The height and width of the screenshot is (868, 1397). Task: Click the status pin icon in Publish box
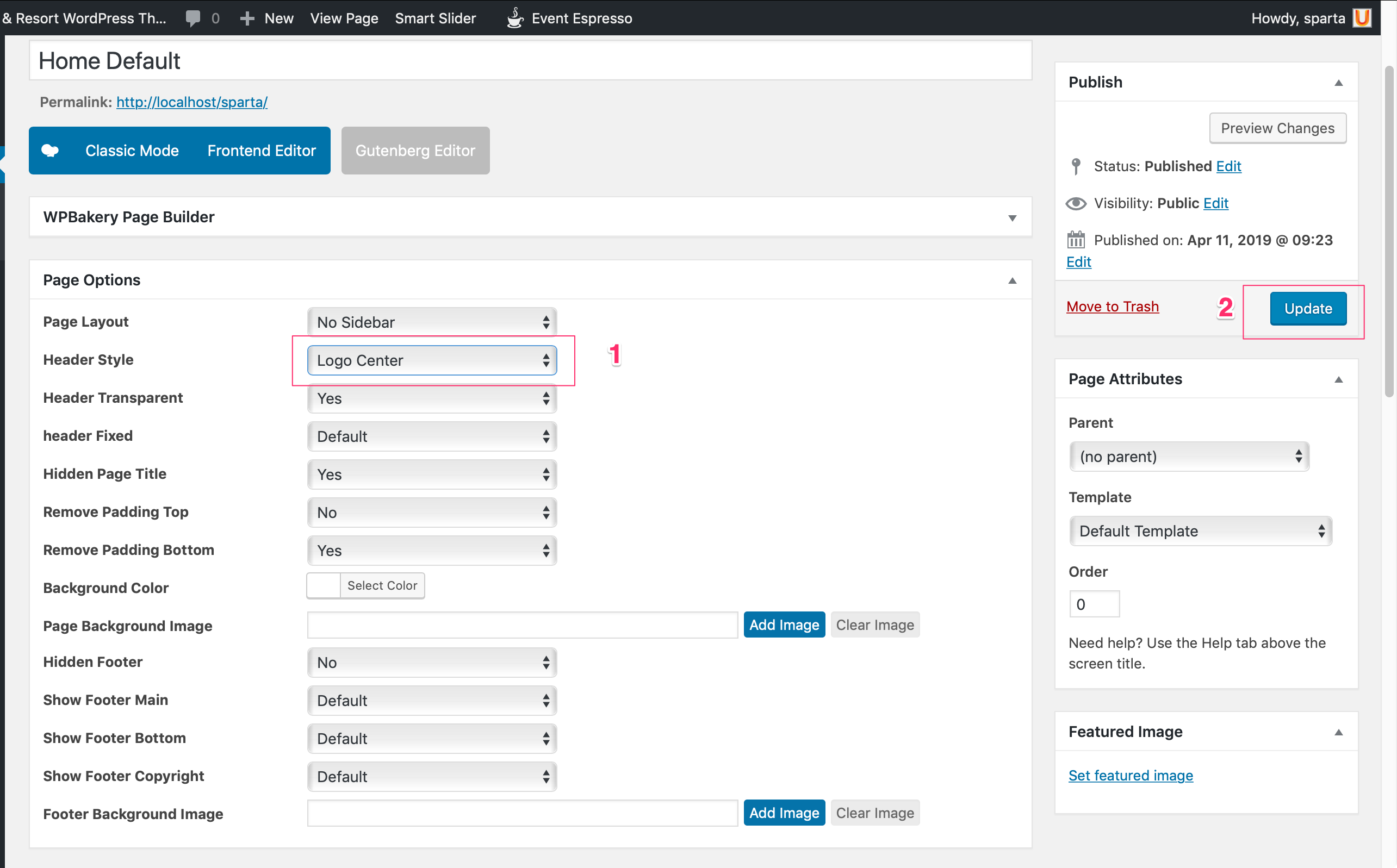pyautogui.click(x=1076, y=166)
